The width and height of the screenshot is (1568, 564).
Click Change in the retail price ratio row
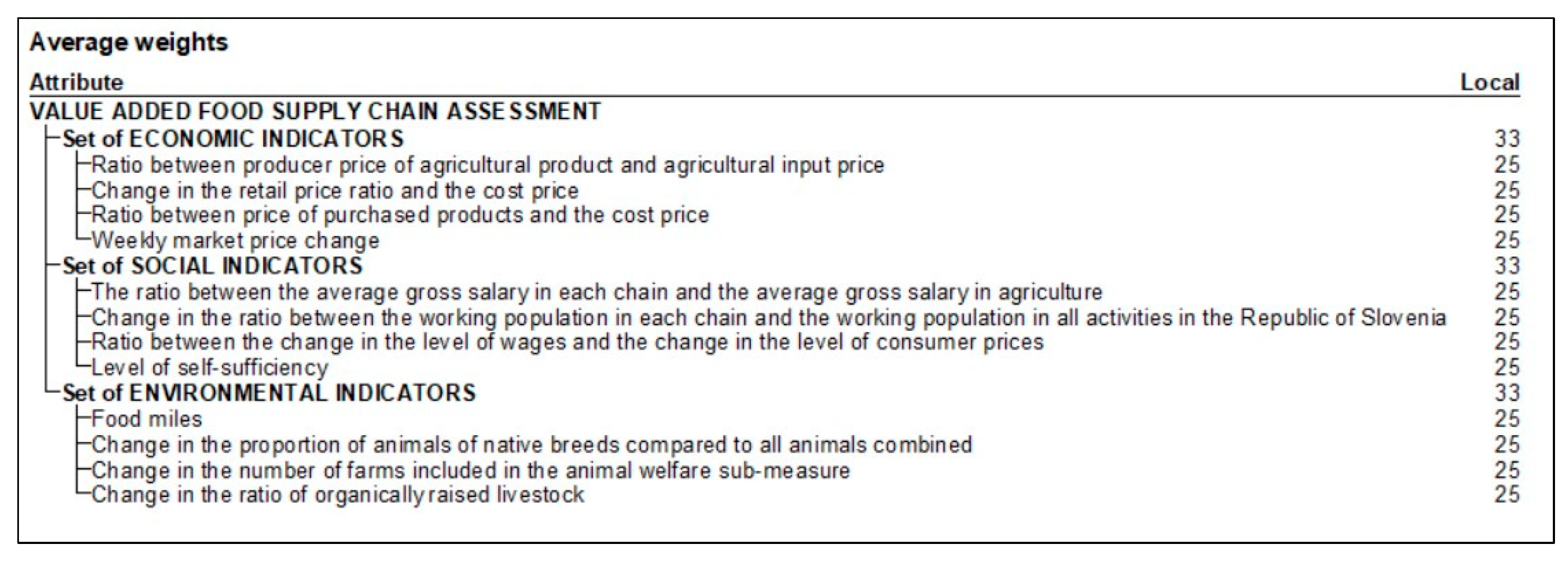point(335,191)
